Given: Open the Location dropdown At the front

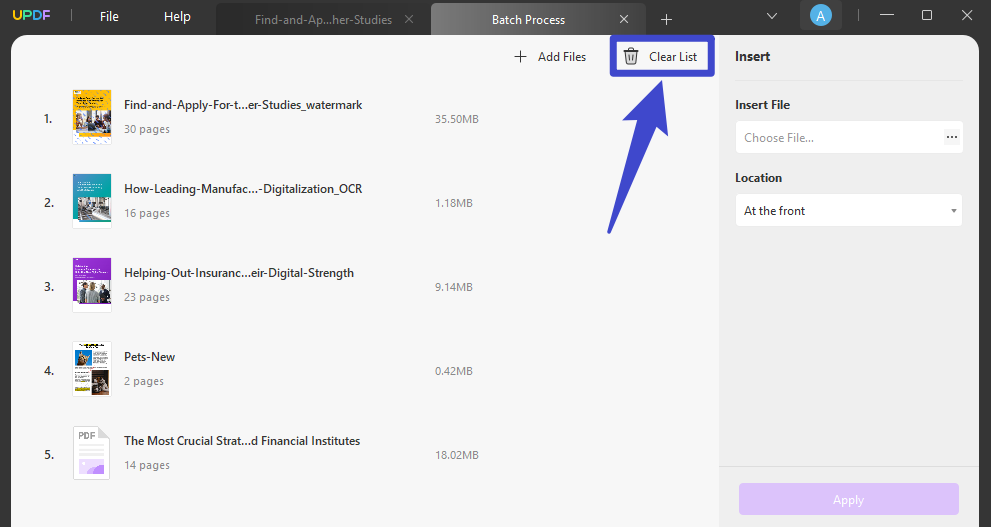Looking at the screenshot, I should coord(848,211).
